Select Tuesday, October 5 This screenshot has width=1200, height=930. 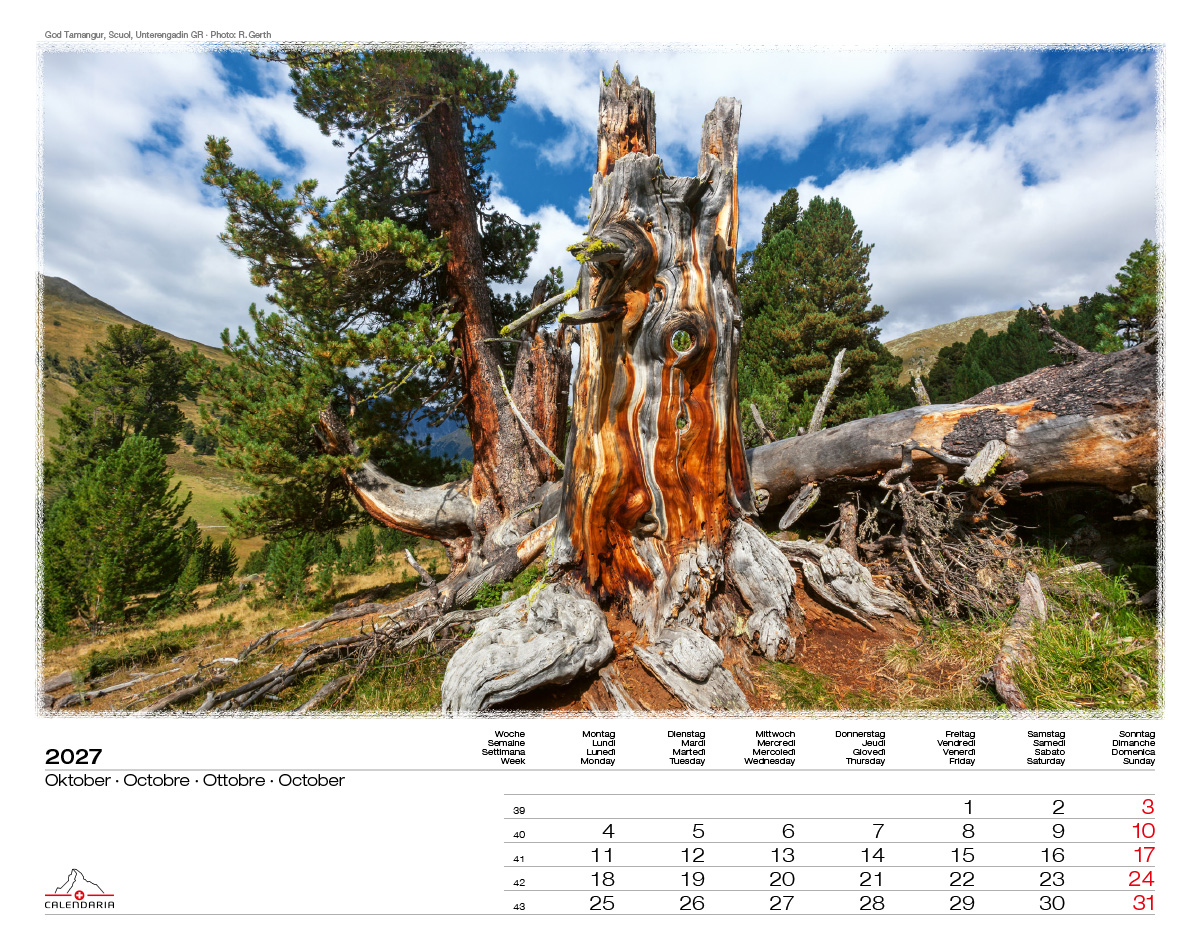tap(698, 831)
